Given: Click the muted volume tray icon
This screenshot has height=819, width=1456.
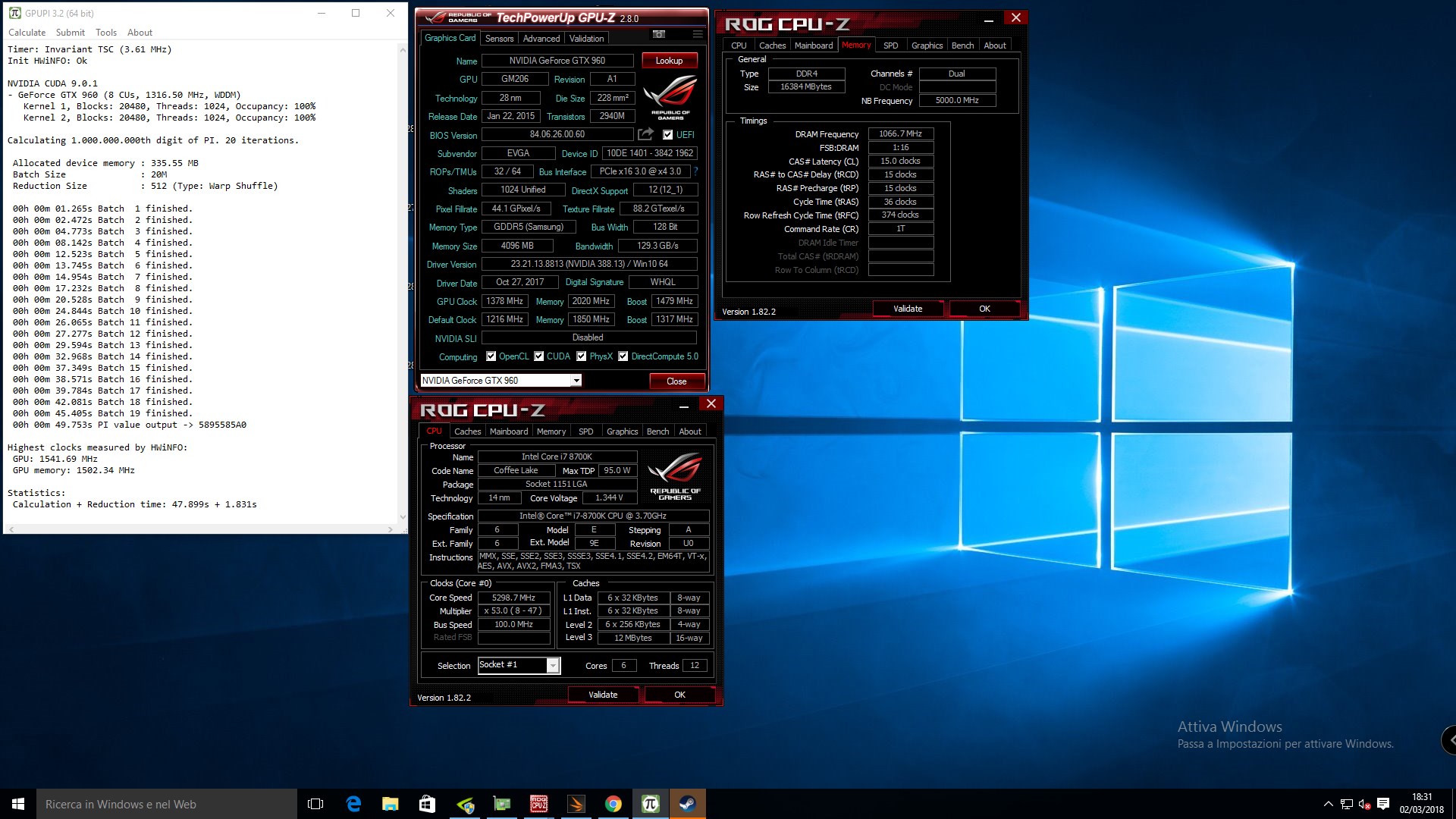Looking at the screenshot, I should (x=1364, y=804).
